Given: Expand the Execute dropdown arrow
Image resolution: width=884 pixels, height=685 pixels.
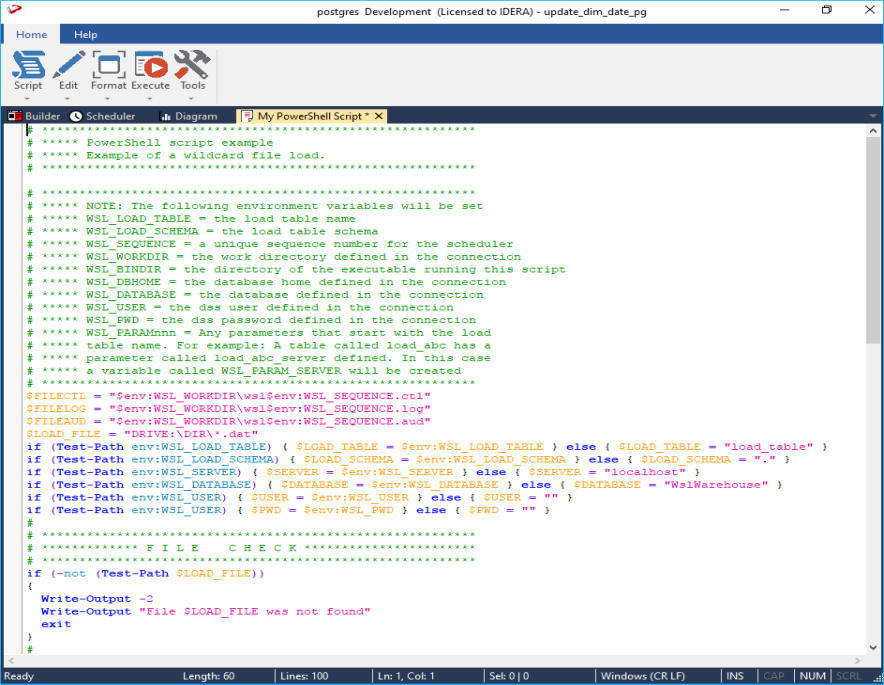Looking at the screenshot, I should click(x=150, y=99).
